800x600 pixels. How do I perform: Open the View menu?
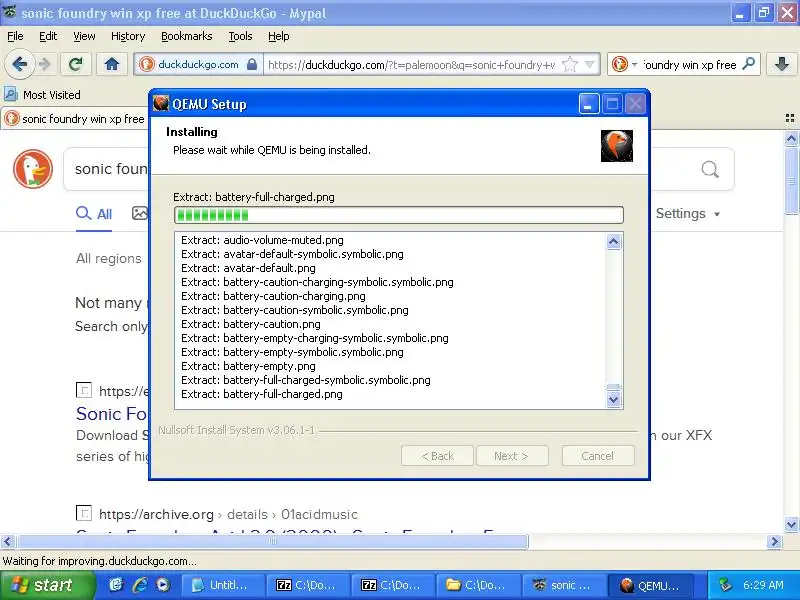(84, 36)
